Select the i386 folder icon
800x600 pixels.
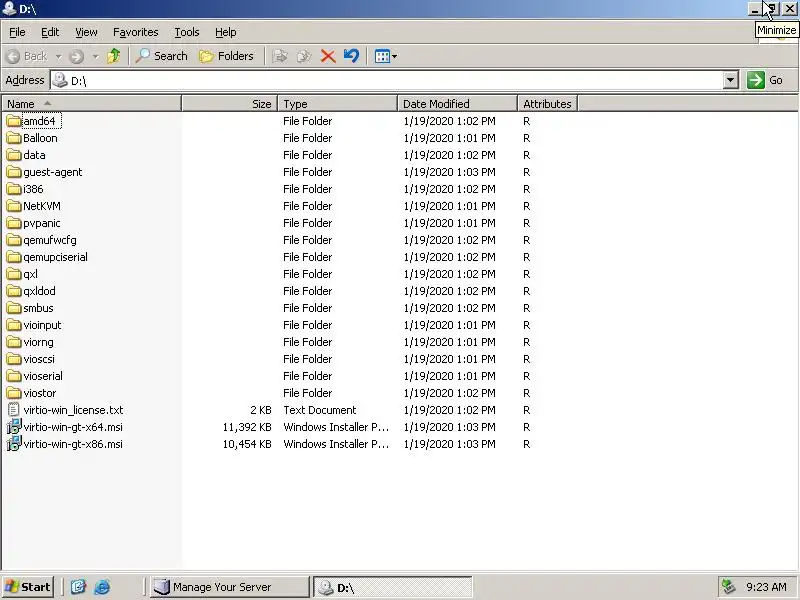click(14, 189)
